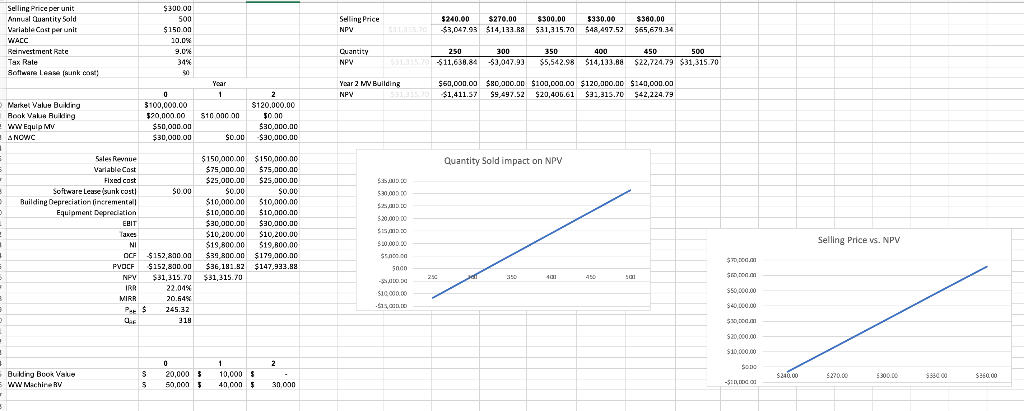This screenshot has height=411, width=1024.
Task: Click the 'Year' header cell above year 1
Action: click(219, 84)
